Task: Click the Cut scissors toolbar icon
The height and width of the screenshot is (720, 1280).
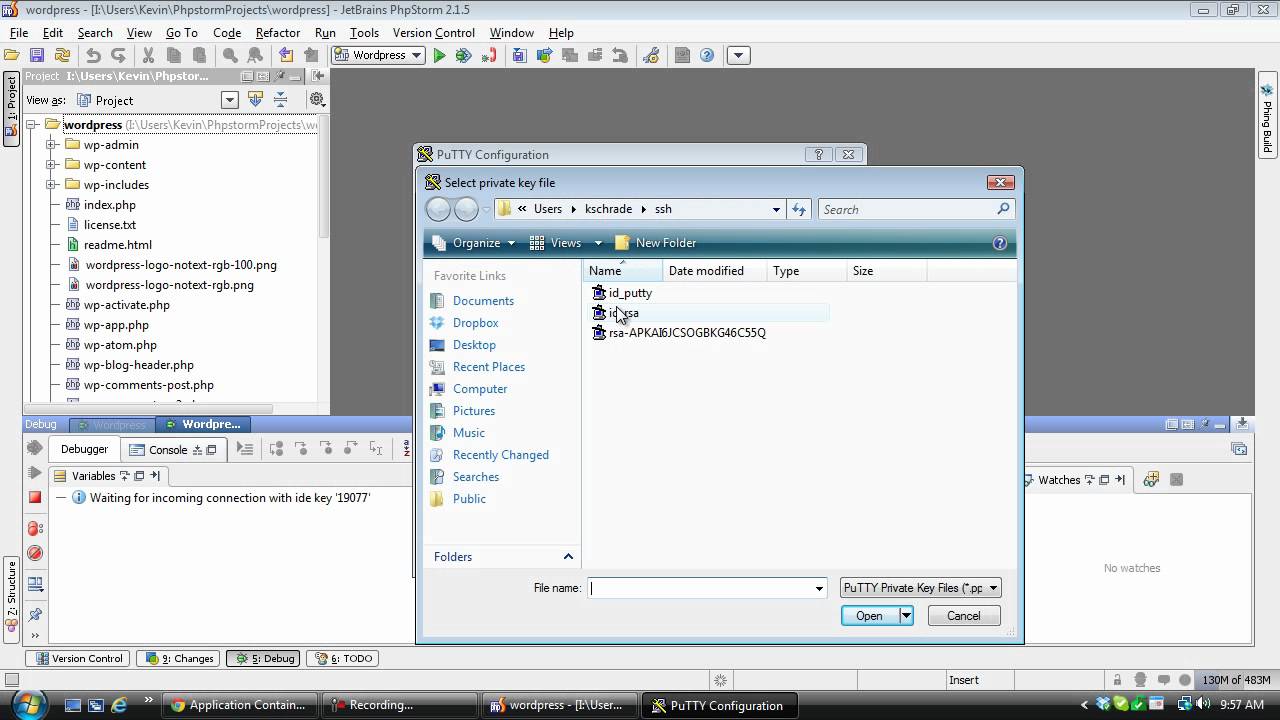Action: [148, 55]
